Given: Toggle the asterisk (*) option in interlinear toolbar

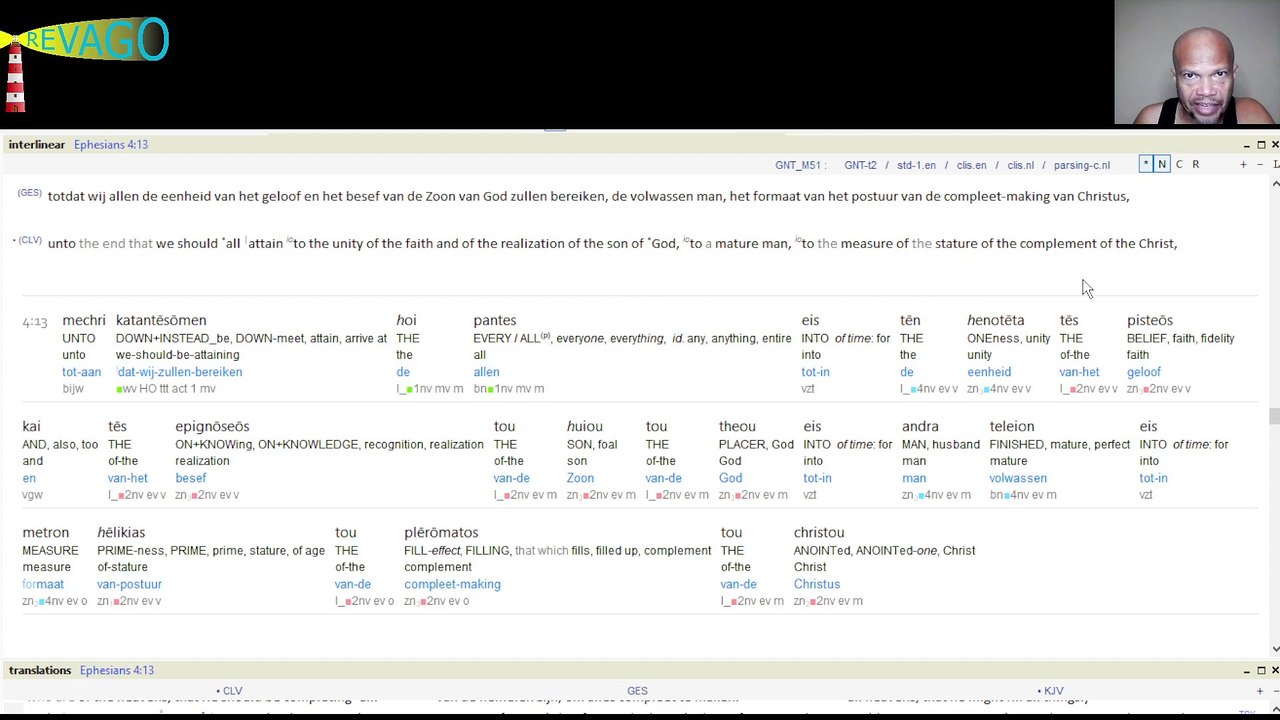Looking at the screenshot, I should click(1146, 164).
